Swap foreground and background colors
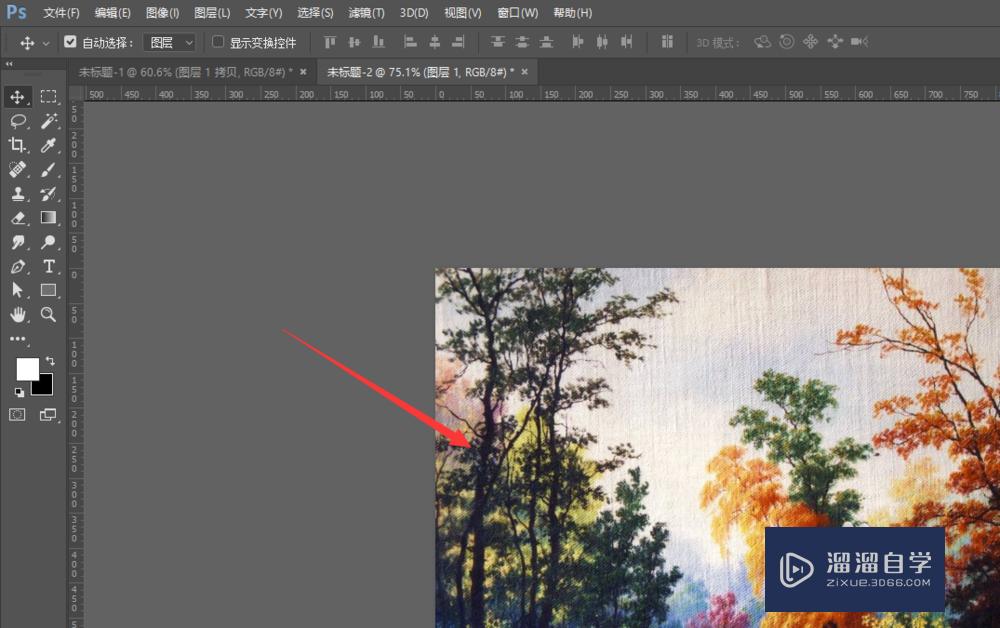 coord(50,361)
